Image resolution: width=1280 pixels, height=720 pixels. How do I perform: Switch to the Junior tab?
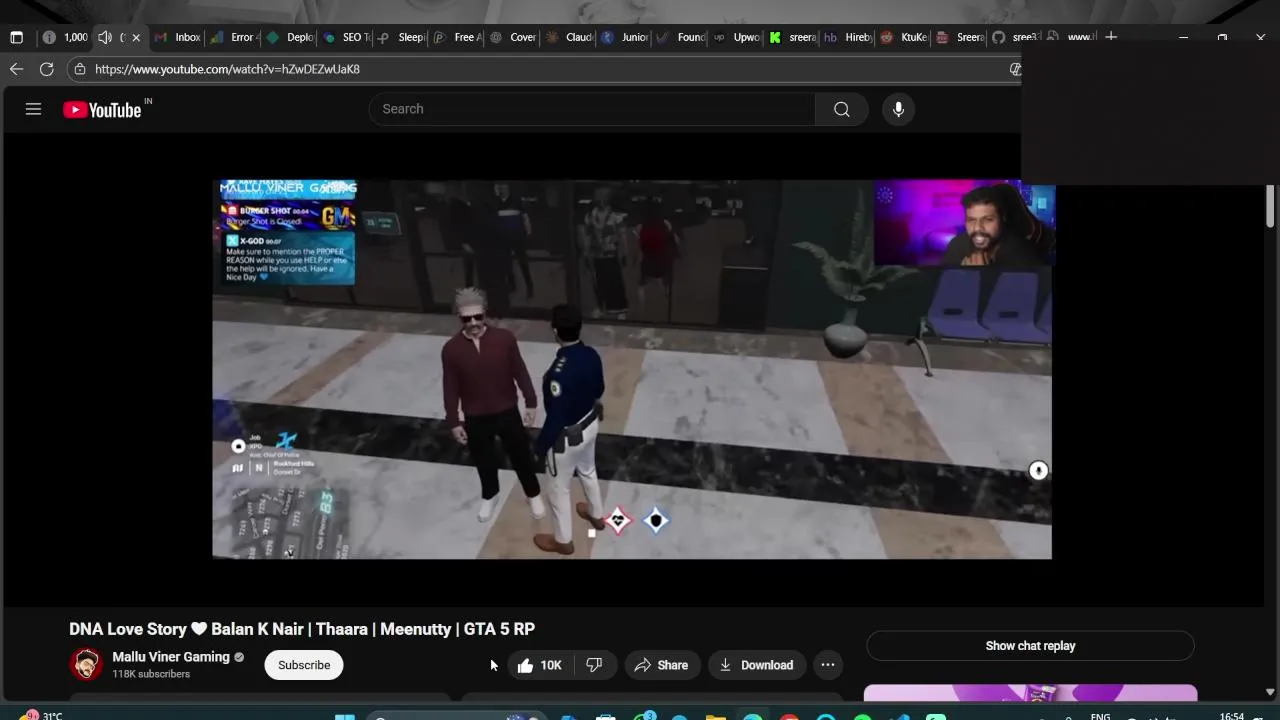(625, 37)
